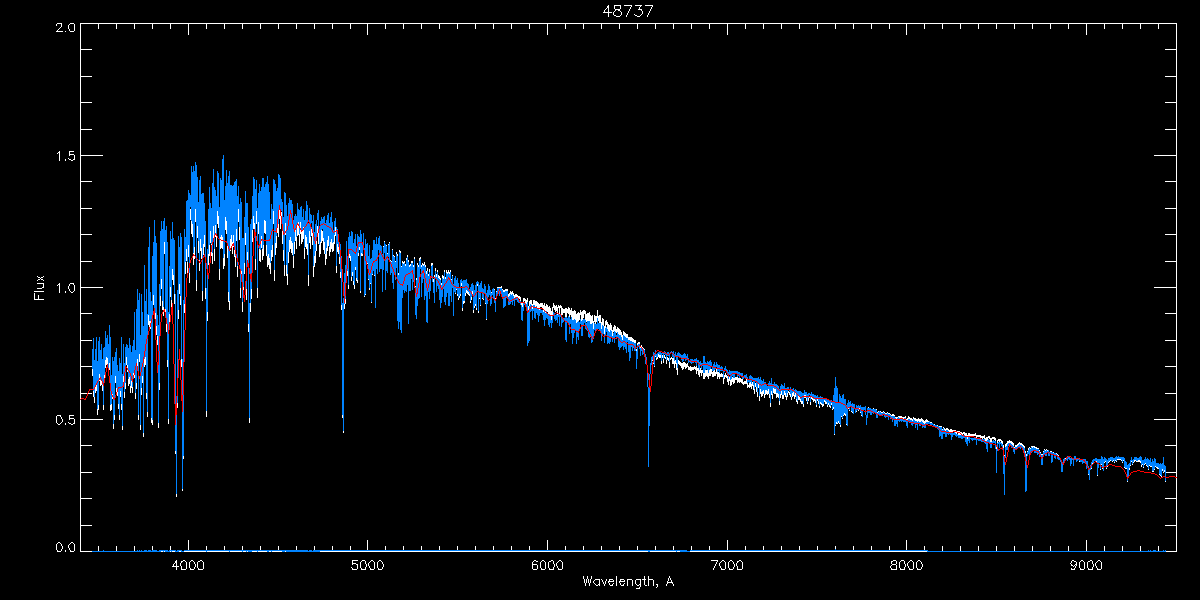The height and width of the screenshot is (600, 1200).
Task: Click the Wavelength, A x-axis label
Action: pyautogui.click(x=627, y=581)
